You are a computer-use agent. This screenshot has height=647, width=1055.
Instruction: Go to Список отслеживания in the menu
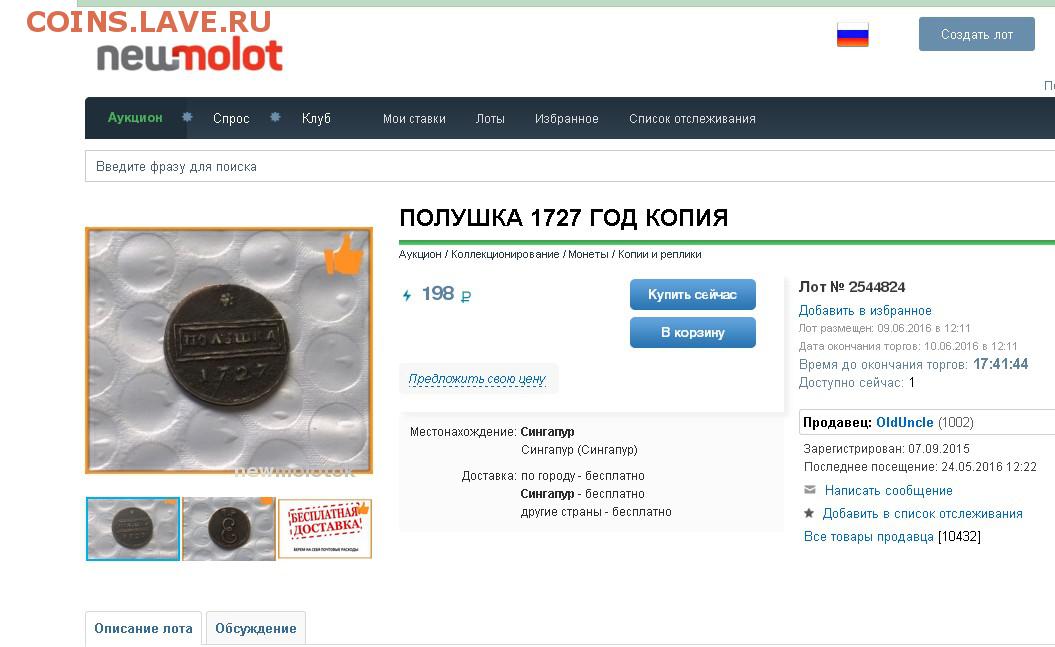coord(692,119)
